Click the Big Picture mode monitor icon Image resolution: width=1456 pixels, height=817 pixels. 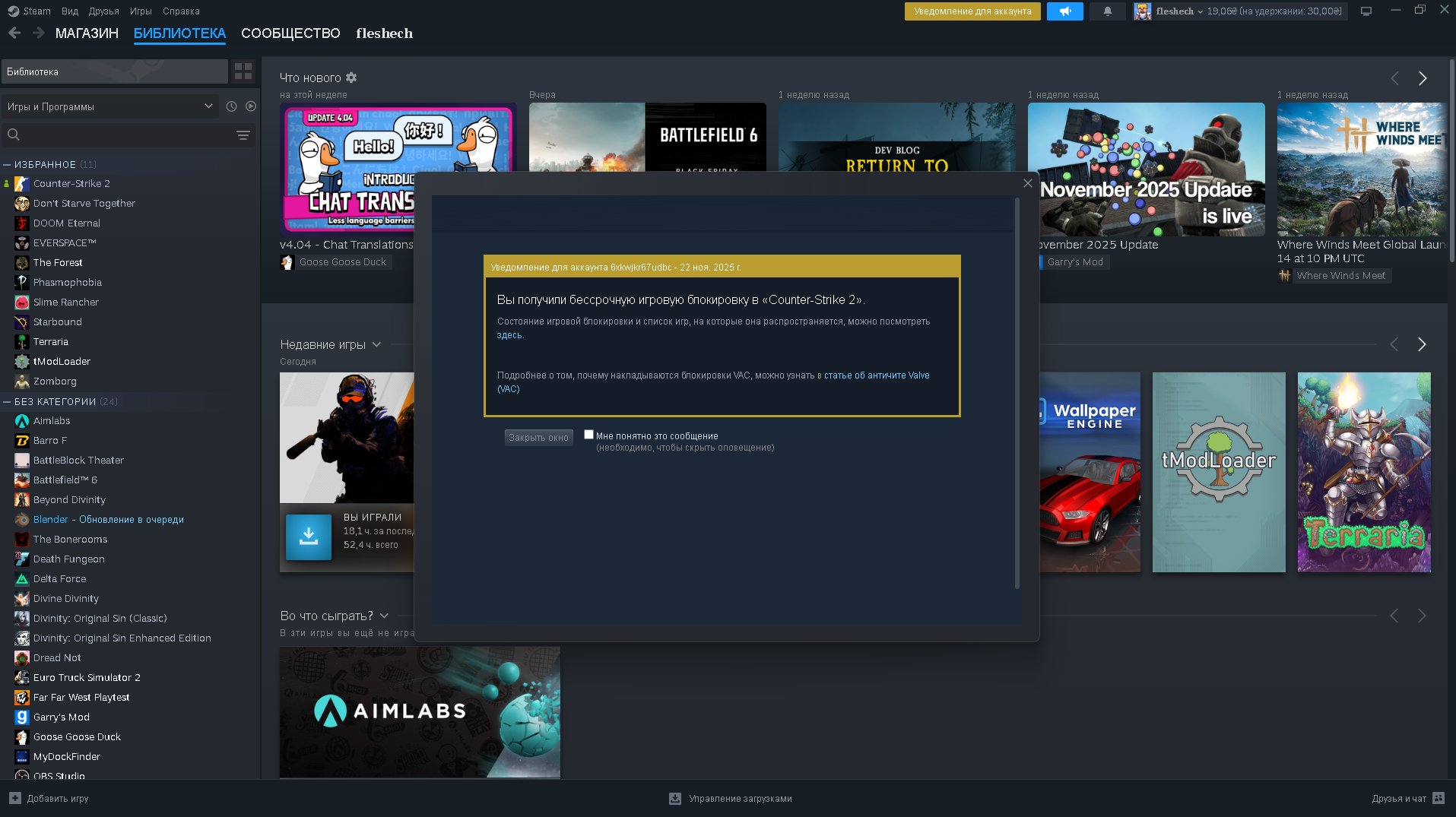point(1366,11)
